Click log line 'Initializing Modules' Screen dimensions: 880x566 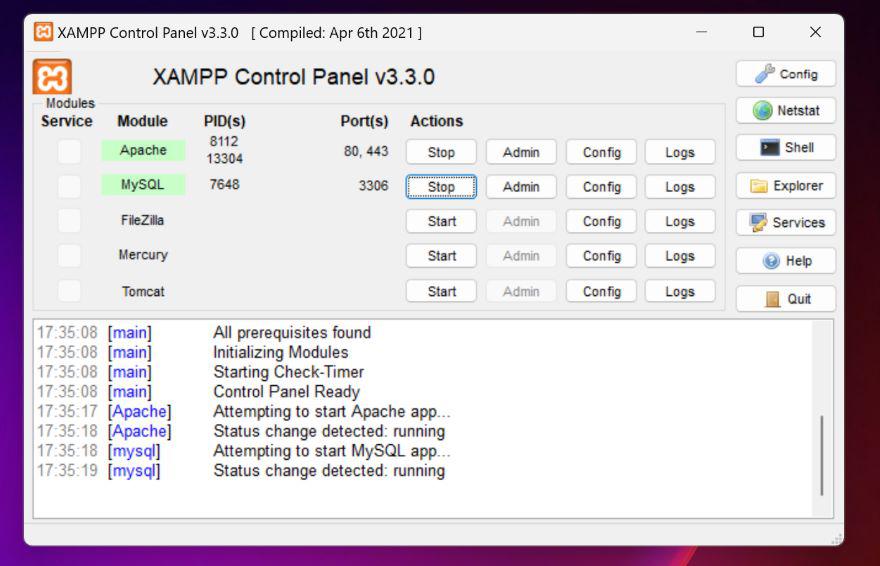[281, 352]
